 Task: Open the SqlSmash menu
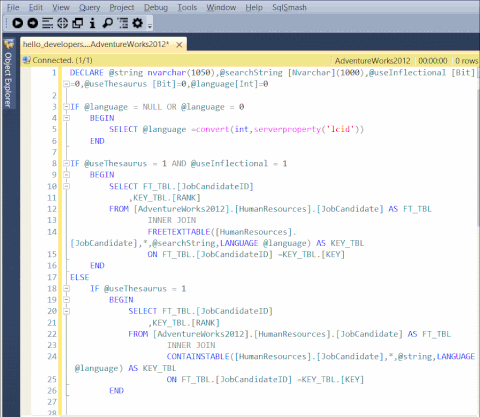point(289,7)
